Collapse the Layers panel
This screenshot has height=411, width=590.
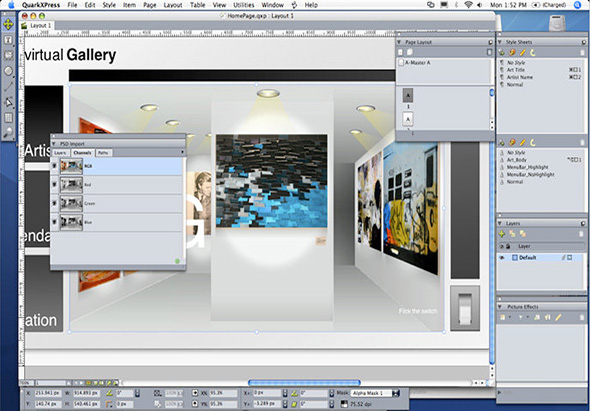pyautogui.click(x=500, y=224)
